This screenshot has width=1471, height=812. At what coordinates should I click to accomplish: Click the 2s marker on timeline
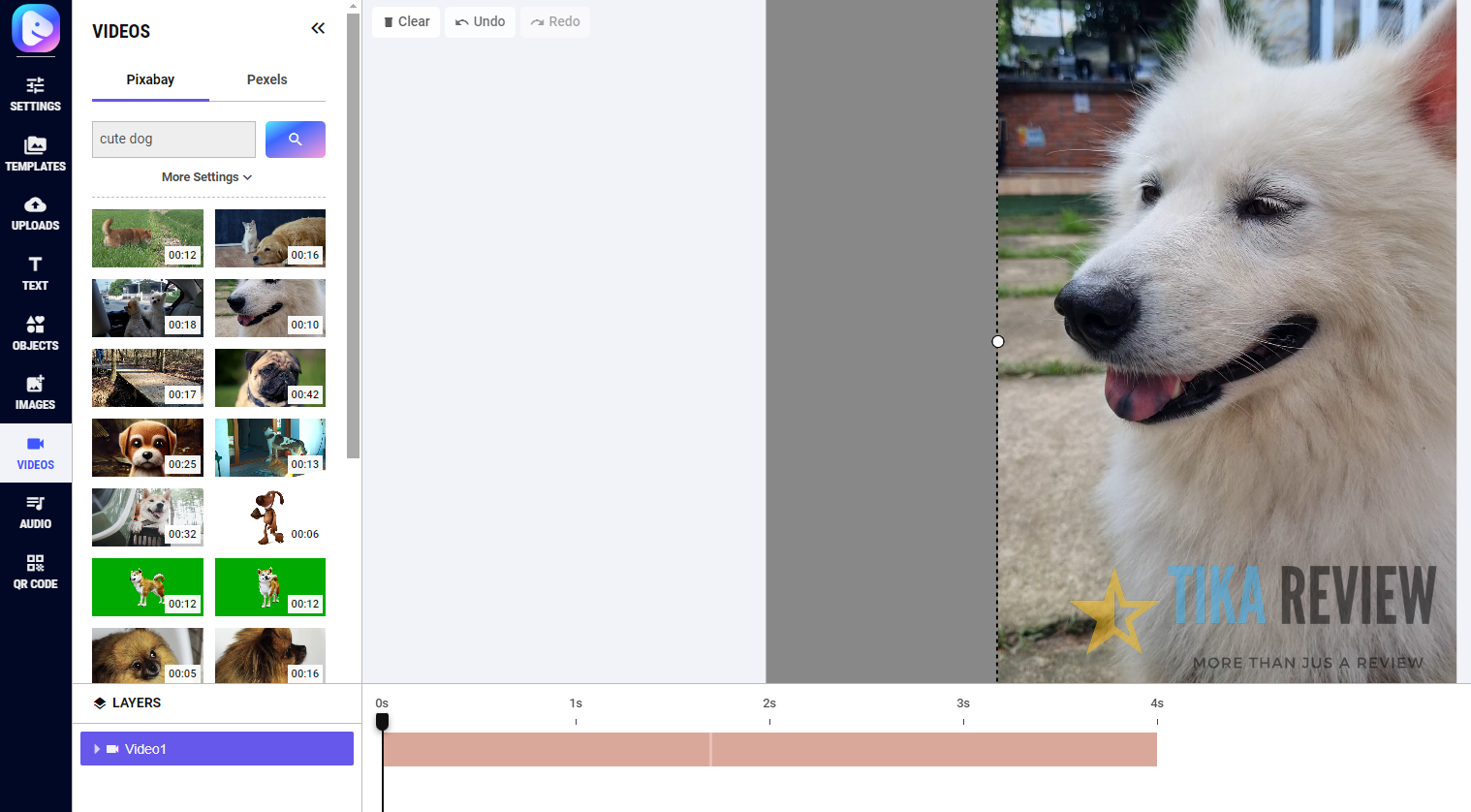(769, 704)
